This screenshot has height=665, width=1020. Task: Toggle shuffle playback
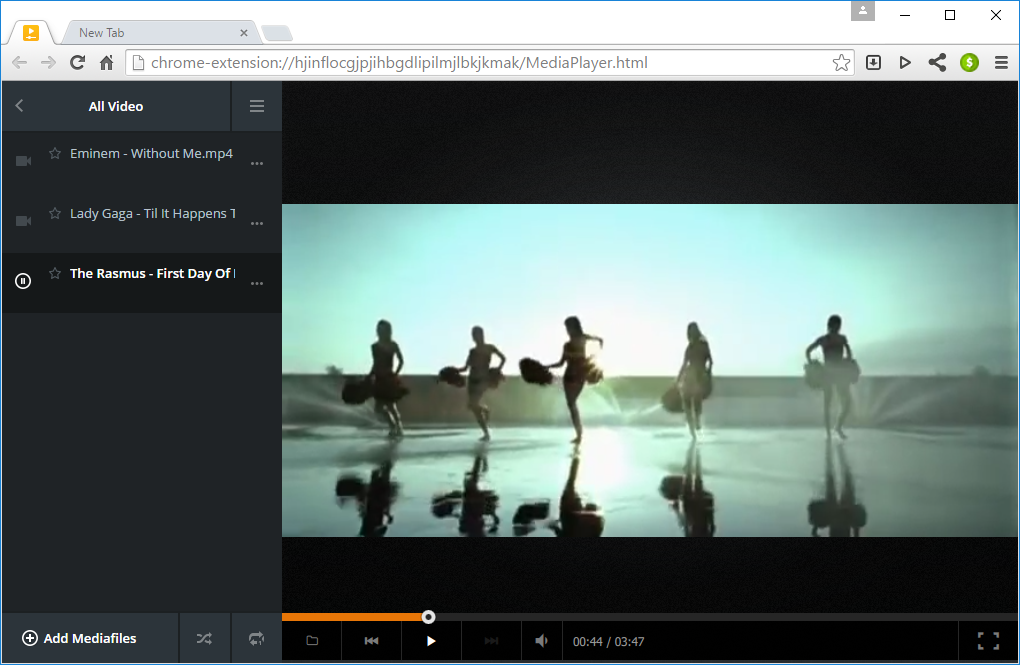tap(204, 638)
